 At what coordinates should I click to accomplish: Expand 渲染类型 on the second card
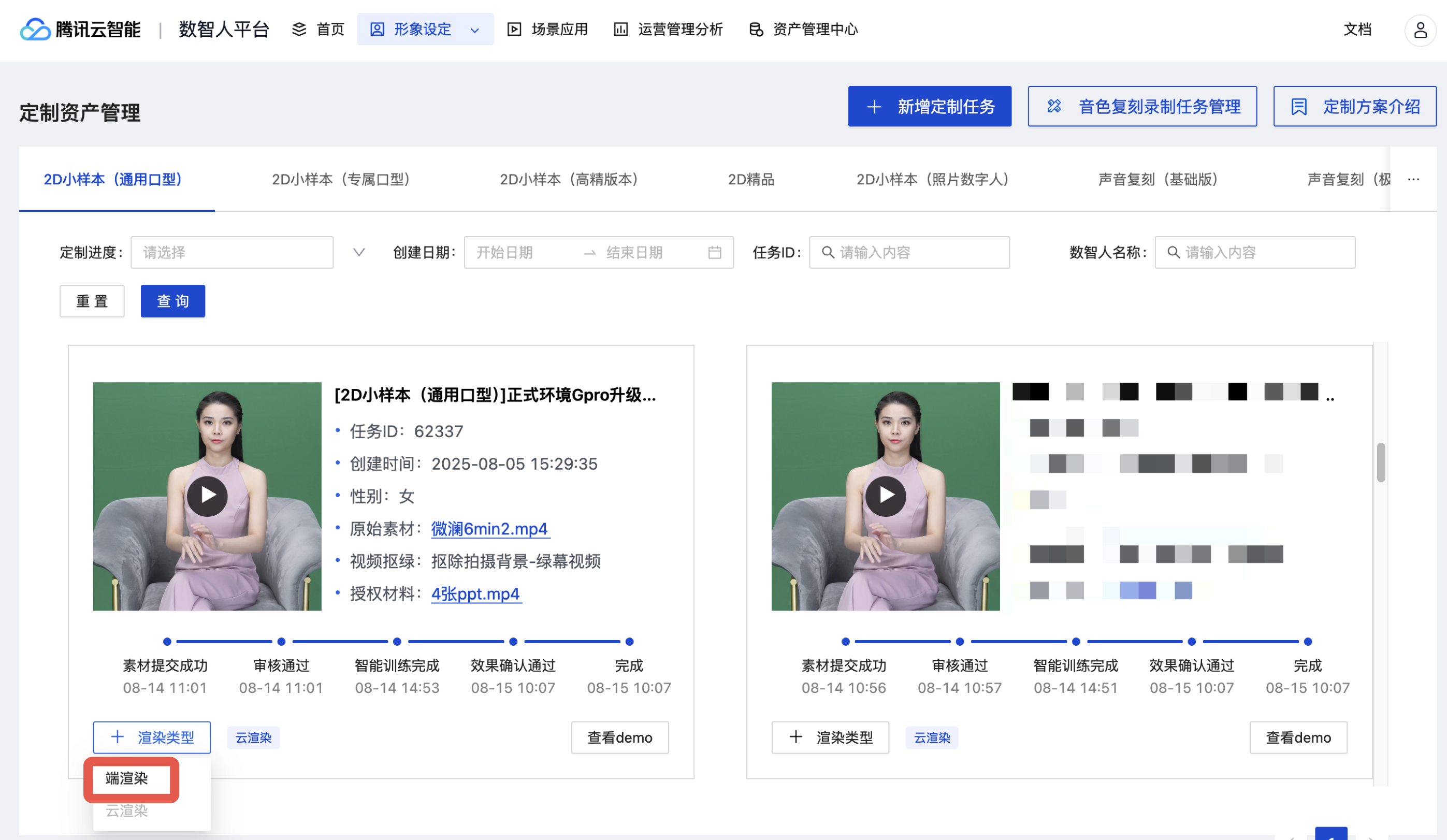pos(830,737)
